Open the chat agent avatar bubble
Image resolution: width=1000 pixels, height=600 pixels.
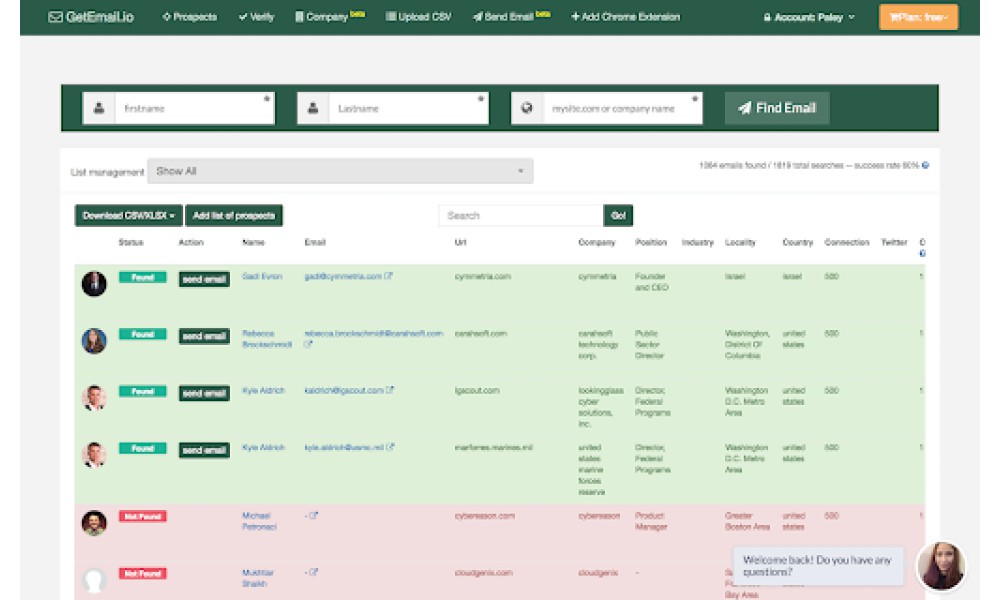[941, 566]
